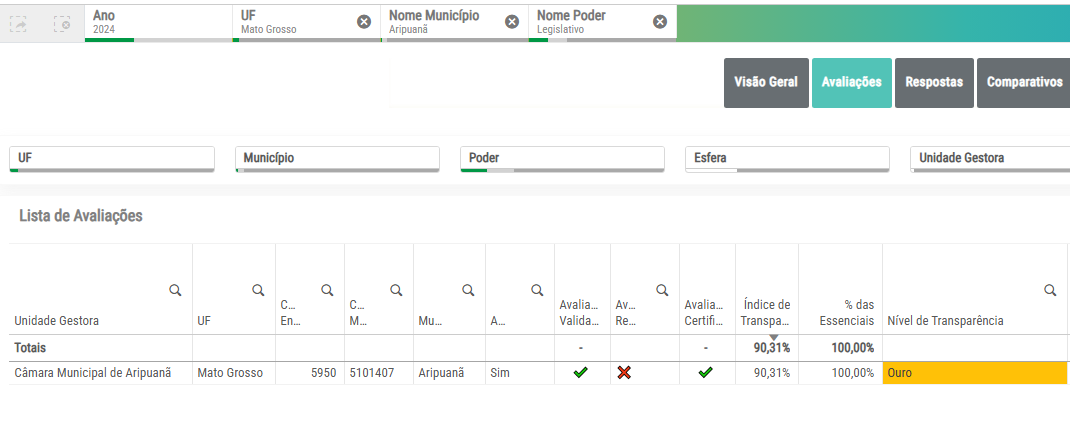Remove the Nome Poder Legislativo selection
Image resolution: width=1070 pixels, height=424 pixels.
[x=659, y=22]
